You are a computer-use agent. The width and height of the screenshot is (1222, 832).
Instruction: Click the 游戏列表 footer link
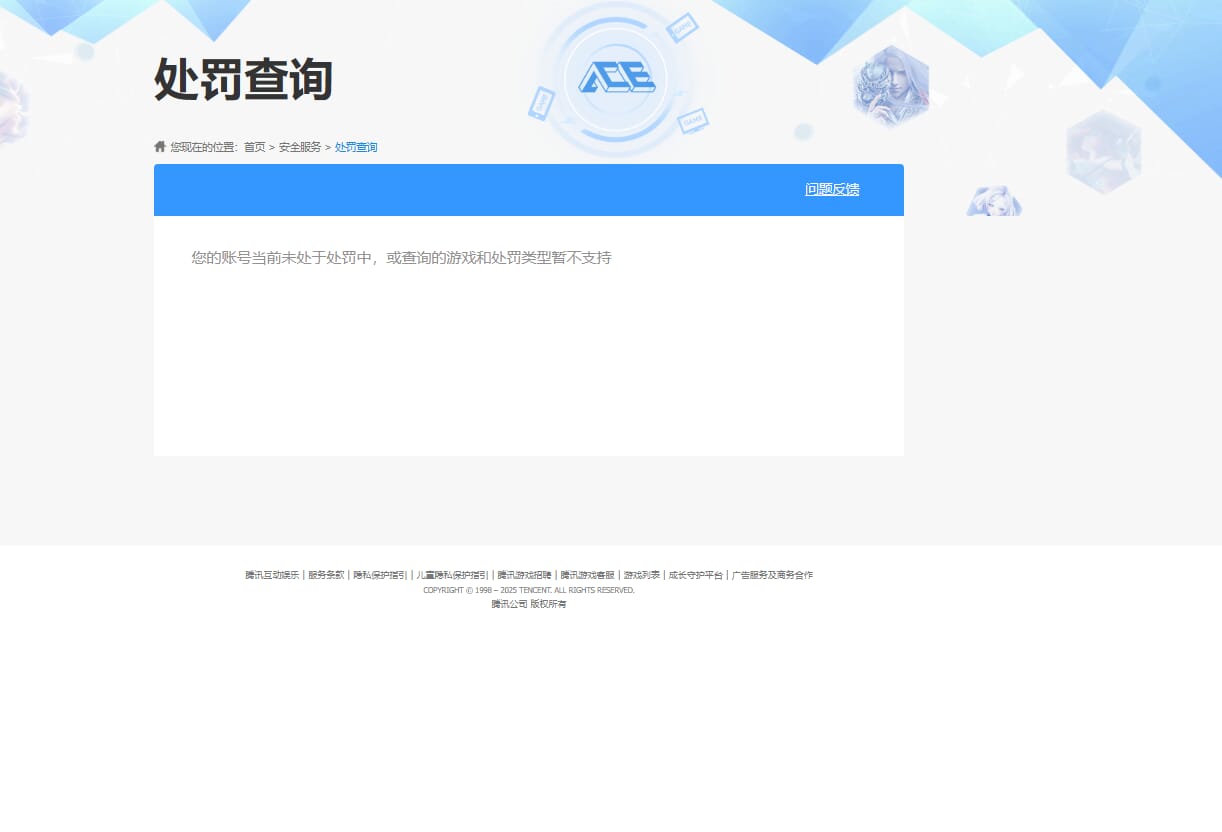(x=640, y=574)
